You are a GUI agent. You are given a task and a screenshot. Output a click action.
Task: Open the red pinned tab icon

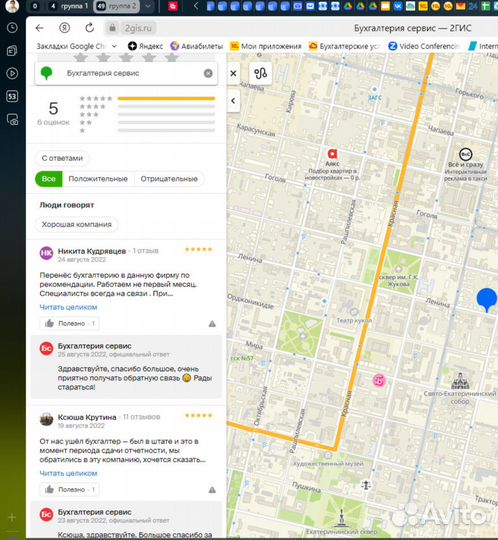click(173, 6)
